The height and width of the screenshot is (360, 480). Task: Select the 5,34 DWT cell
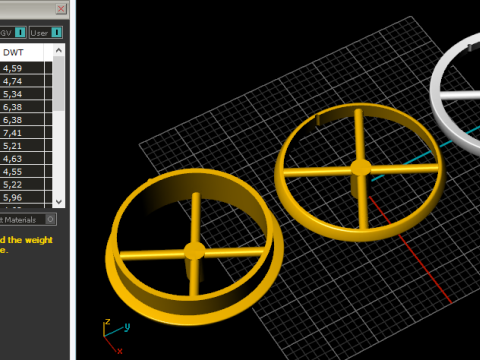22,94
